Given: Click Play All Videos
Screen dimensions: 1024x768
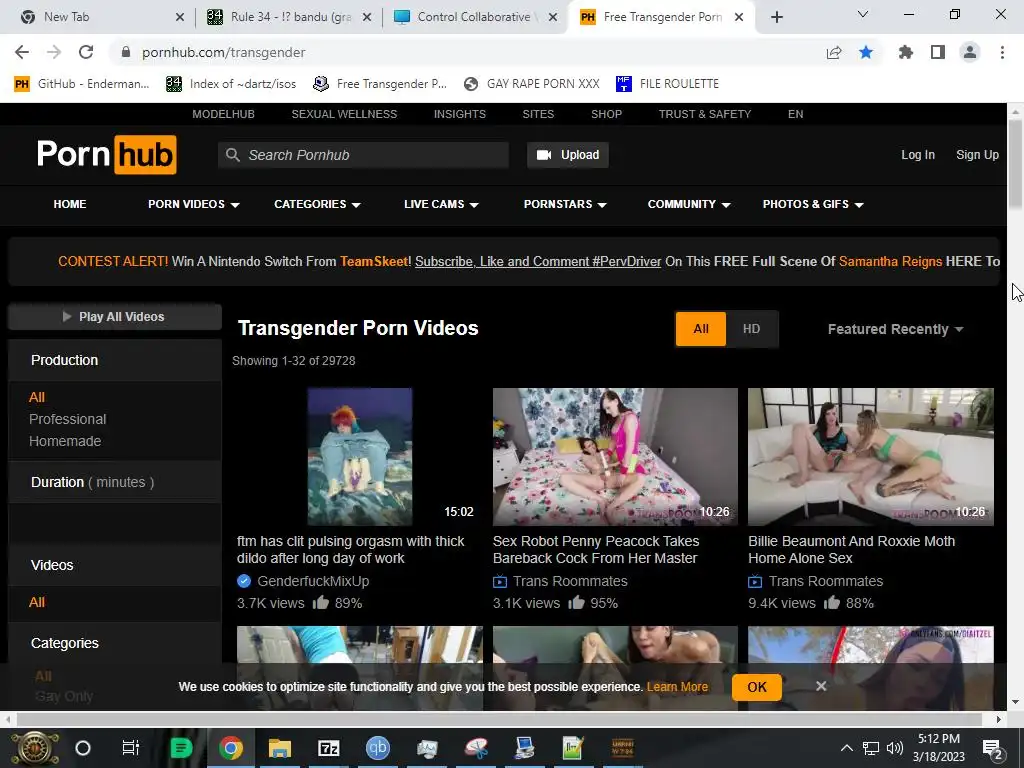Looking at the screenshot, I should pyautogui.click(x=114, y=317).
